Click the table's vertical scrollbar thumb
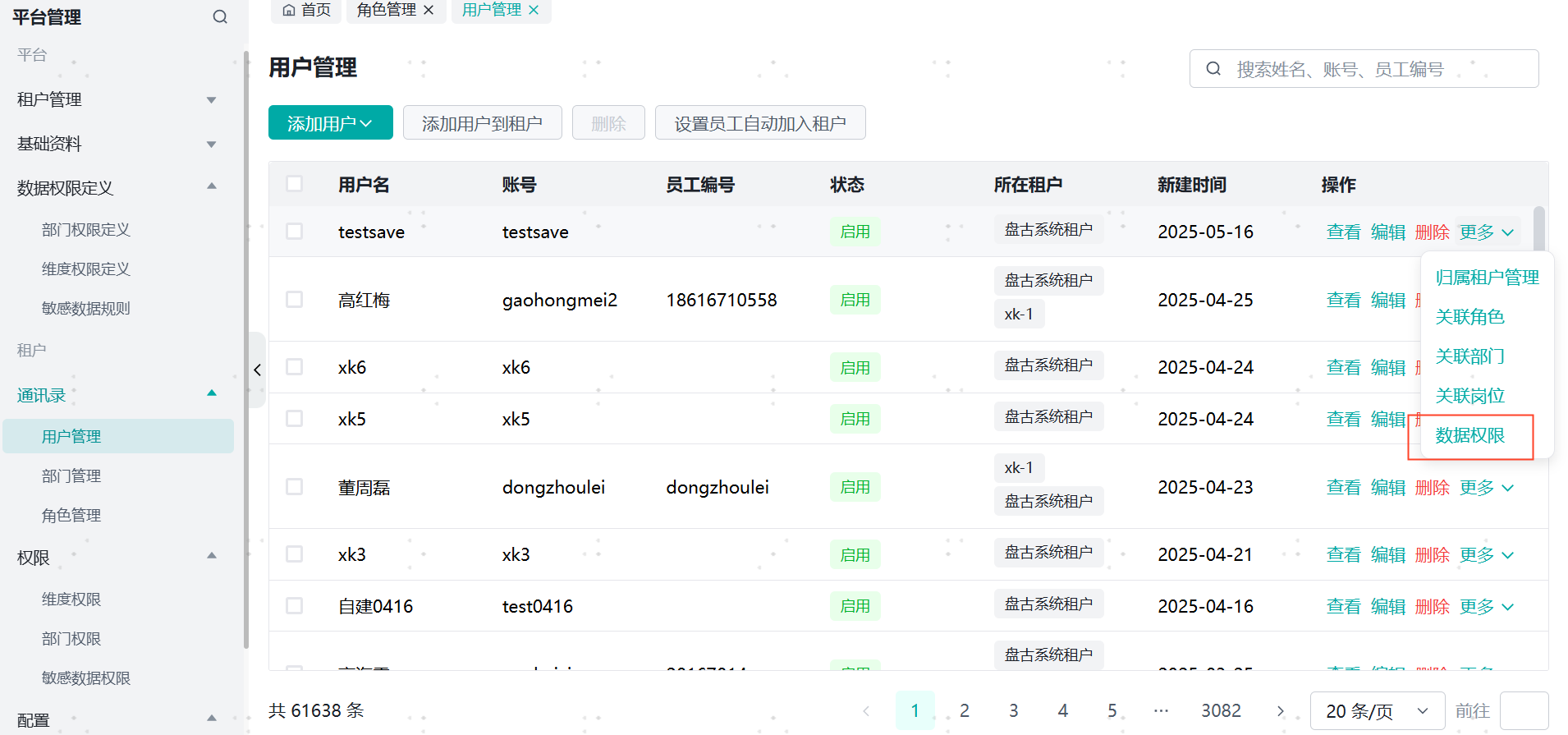The height and width of the screenshot is (735, 1568). 1539,231
